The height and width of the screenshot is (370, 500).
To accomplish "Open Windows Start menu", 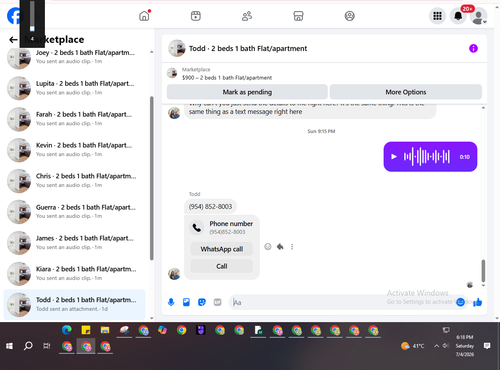I will pos(9,346).
